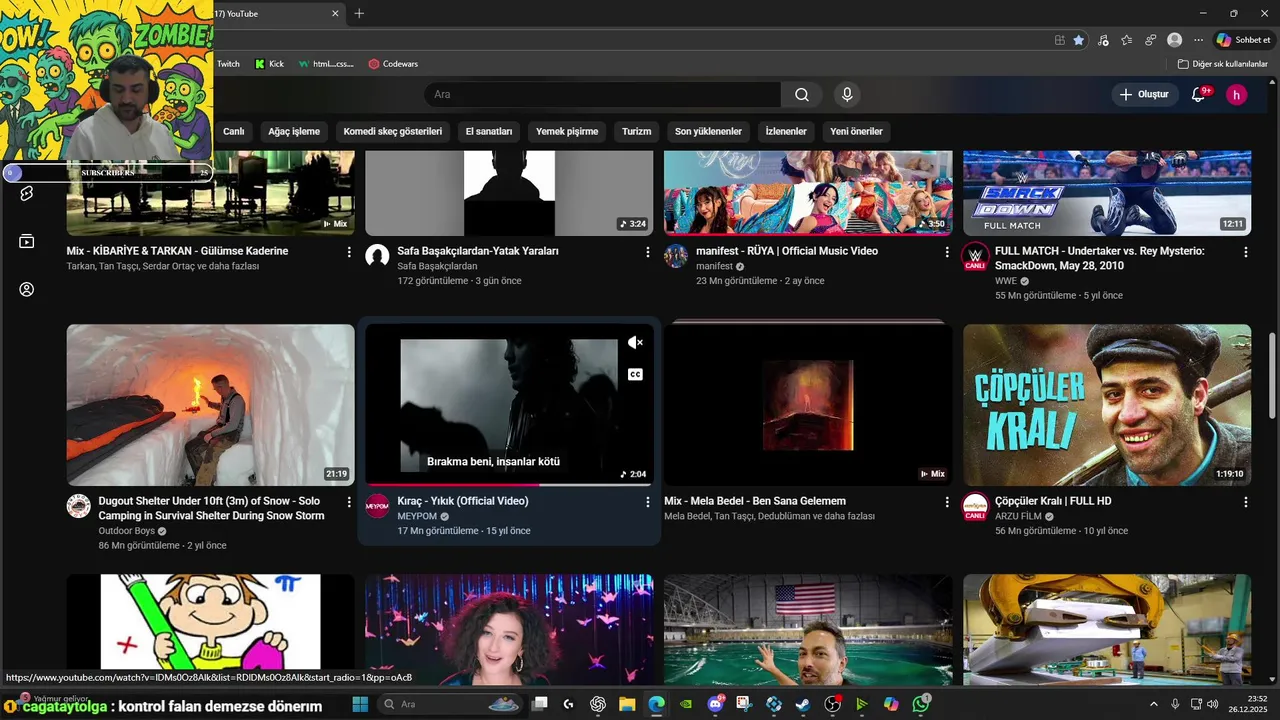Viewport: 1280px width, 720px height.
Task: Open the Outdoor Boys channel avatar
Action: (x=78, y=505)
